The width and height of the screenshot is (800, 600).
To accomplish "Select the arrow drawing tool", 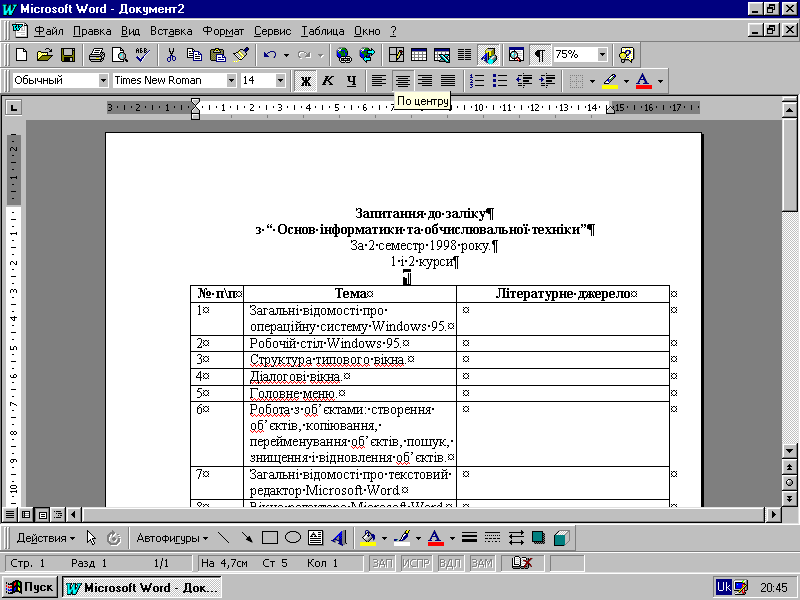I will [x=246, y=538].
